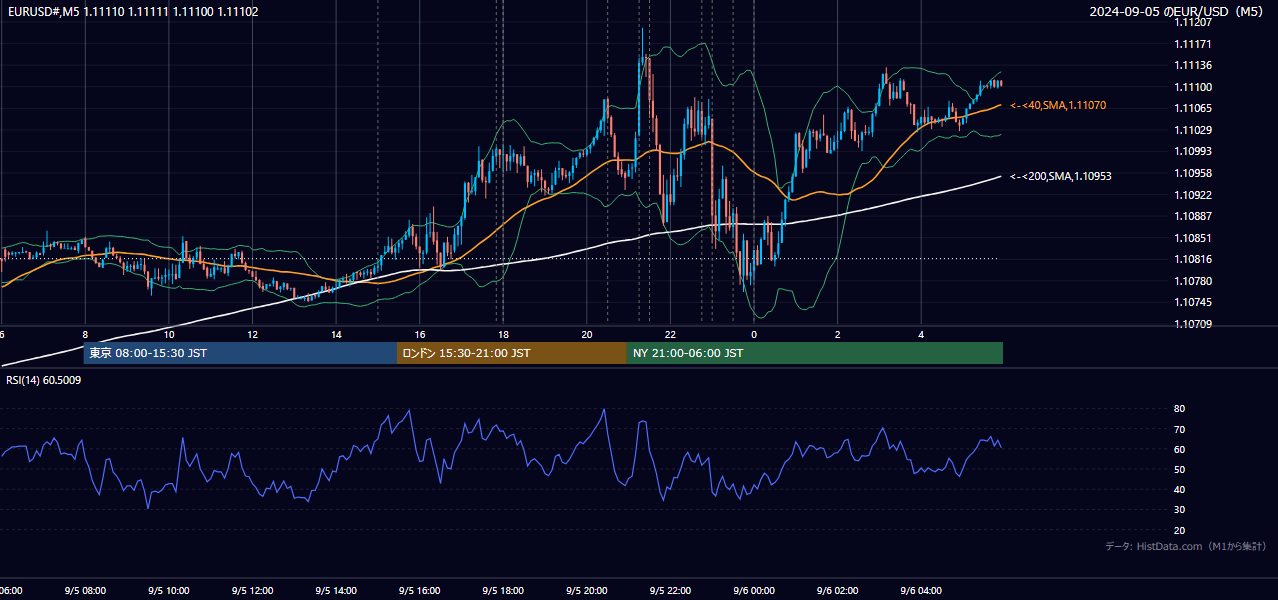Click RSI scale value 80

click(x=1179, y=409)
